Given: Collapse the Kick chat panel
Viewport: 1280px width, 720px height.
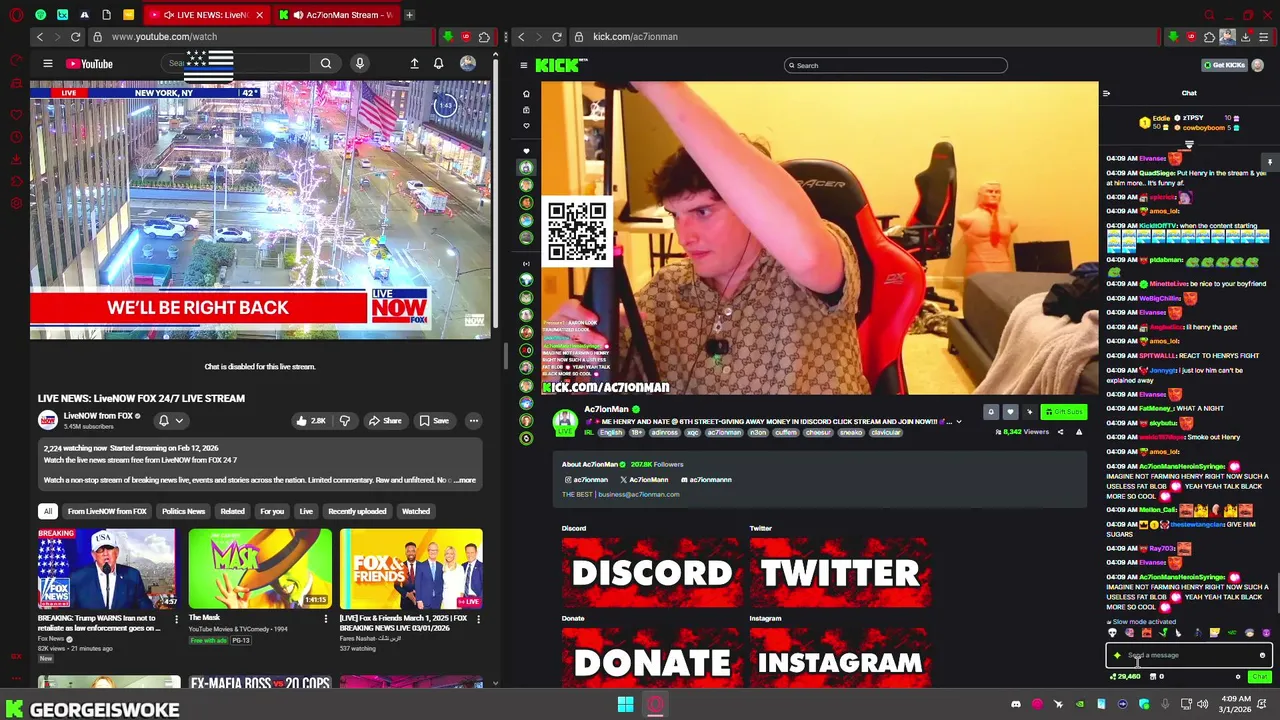Looking at the screenshot, I should (x=1106, y=93).
